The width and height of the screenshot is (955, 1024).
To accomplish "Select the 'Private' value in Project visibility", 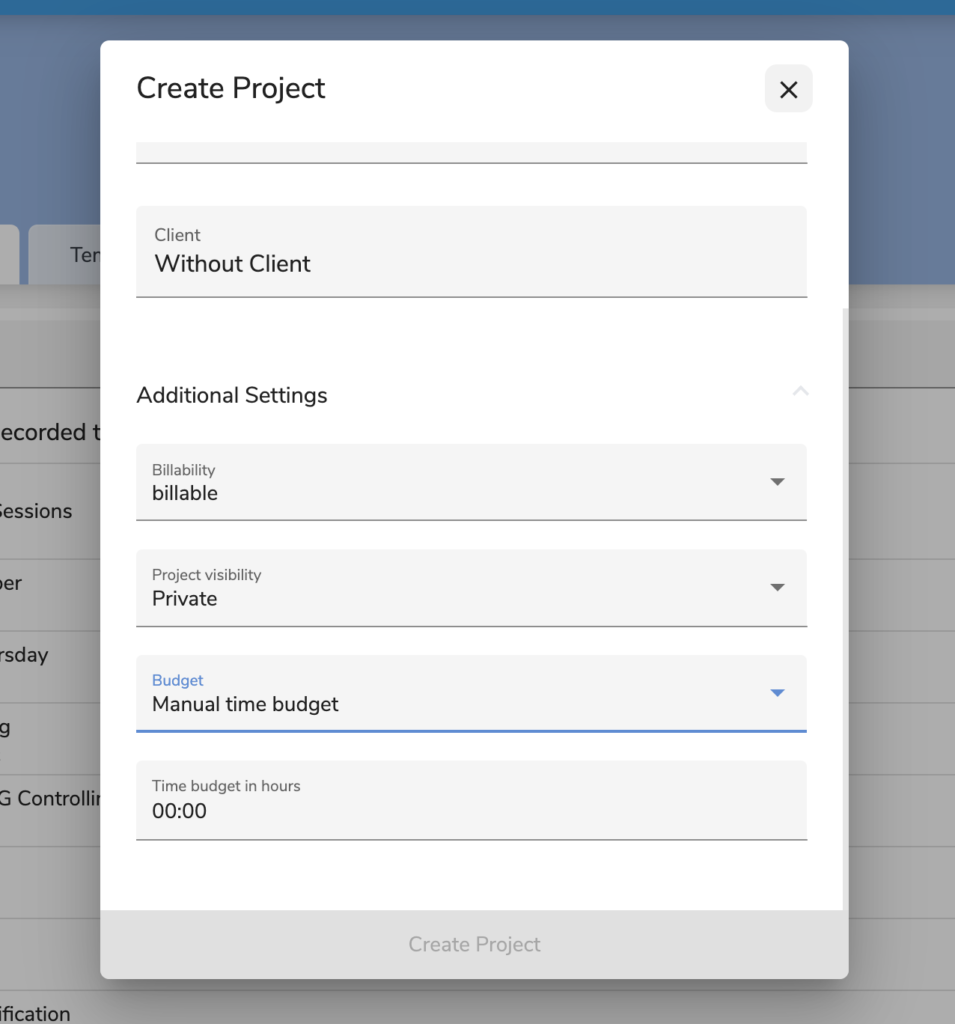I will (185, 599).
